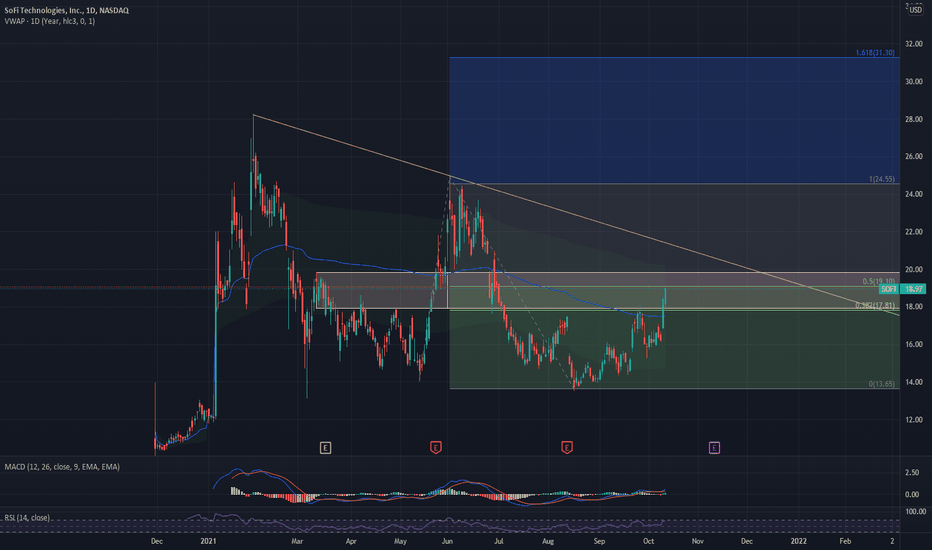Click Sep on the time axis
Viewport: 932px width, 550px height.
pos(599,541)
